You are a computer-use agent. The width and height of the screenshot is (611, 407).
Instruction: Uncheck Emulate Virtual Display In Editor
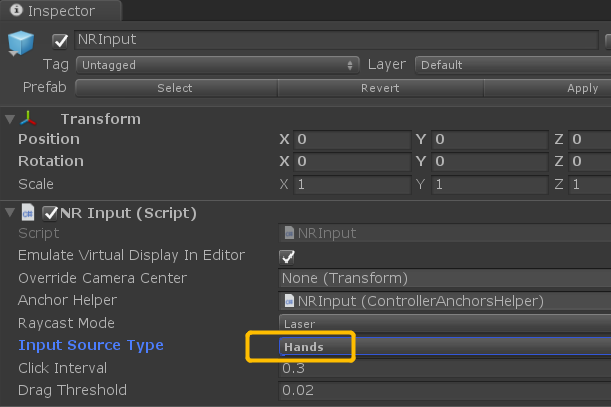(x=287, y=256)
